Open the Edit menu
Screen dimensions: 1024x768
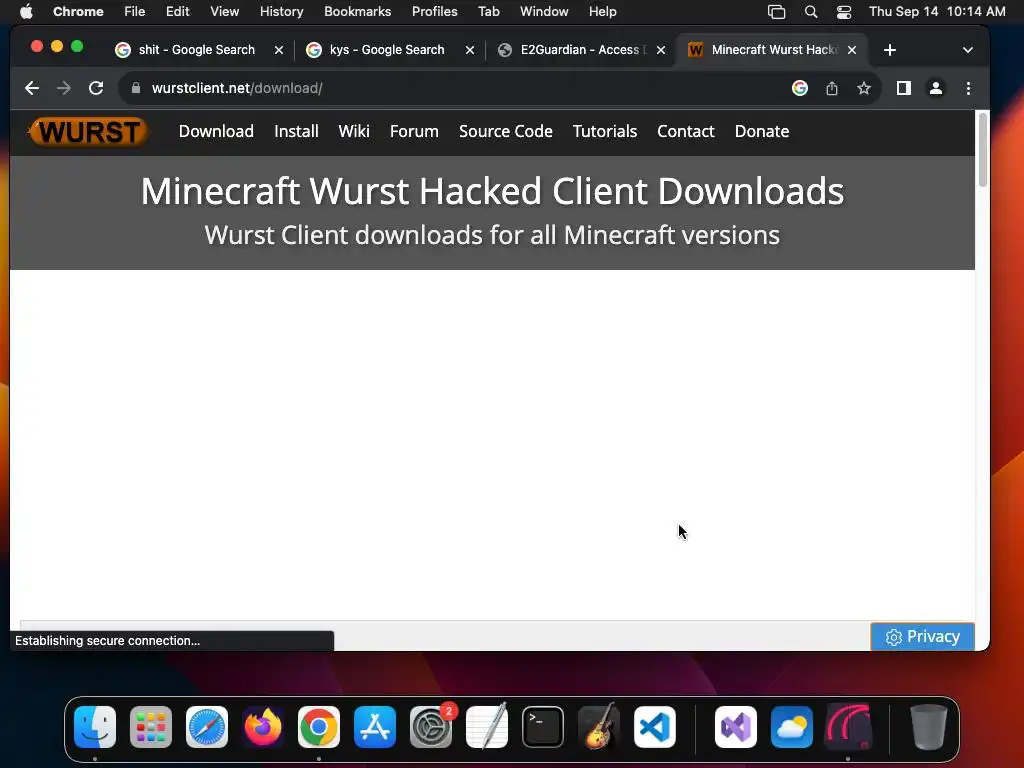(x=177, y=12)
